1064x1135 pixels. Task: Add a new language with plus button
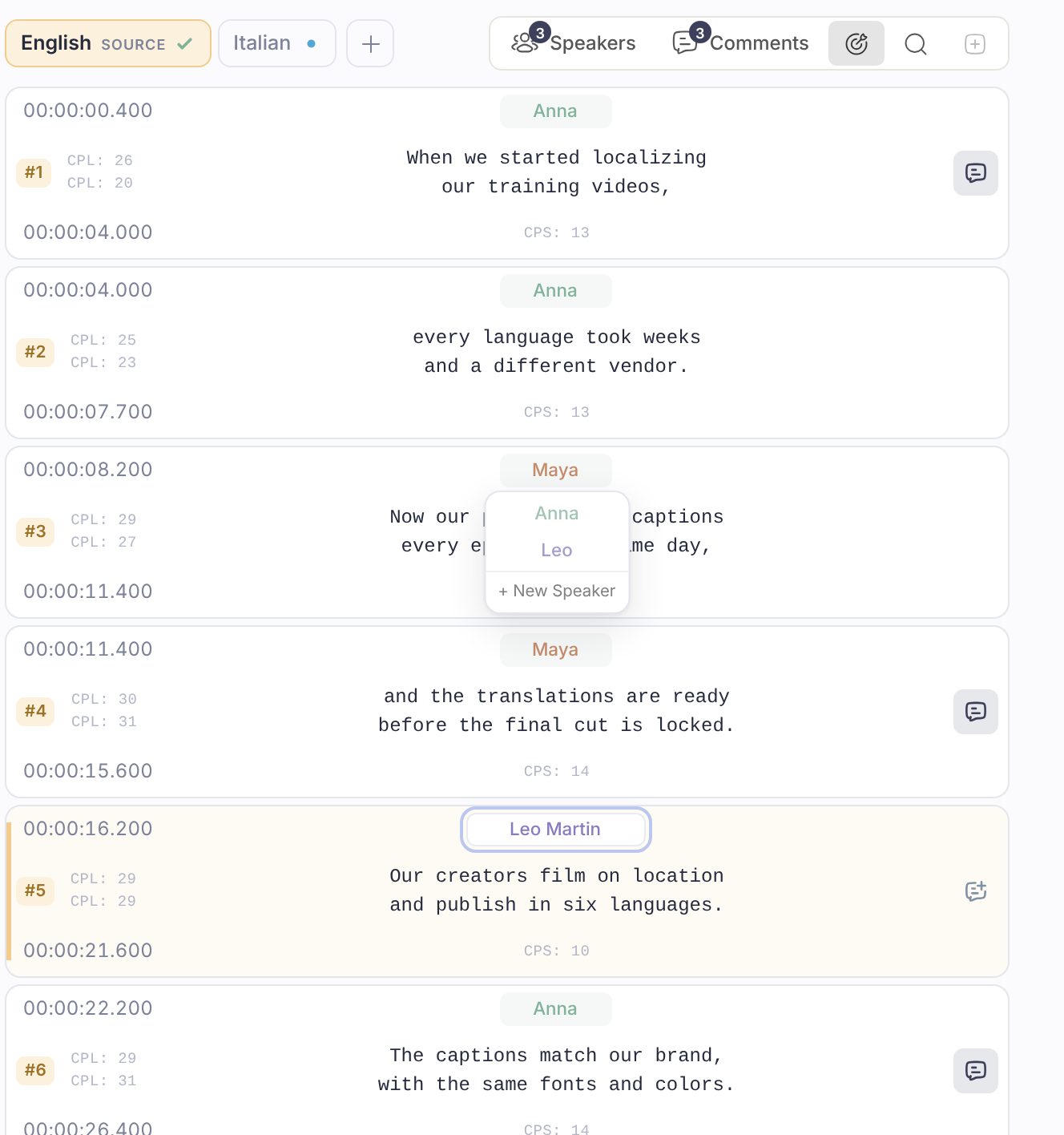(x=370, y=43)
